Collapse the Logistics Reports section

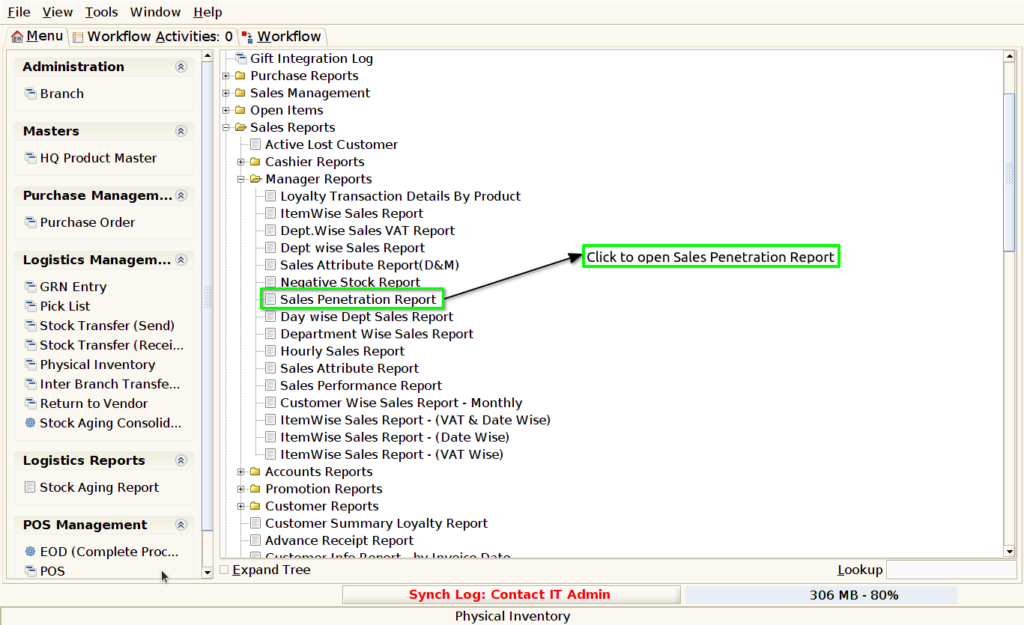[181, 460]
